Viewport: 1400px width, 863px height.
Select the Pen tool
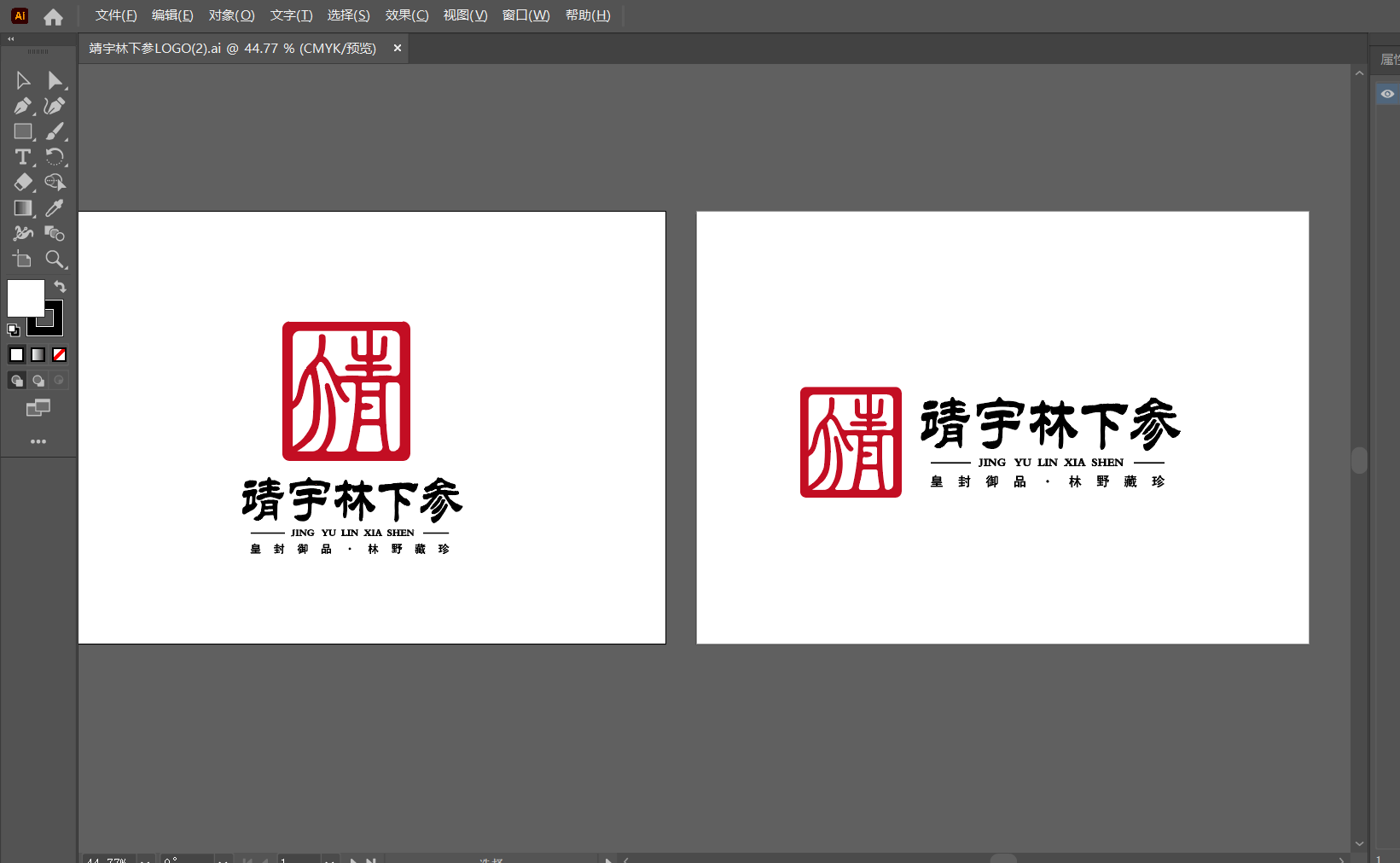[x=23, y=106]
